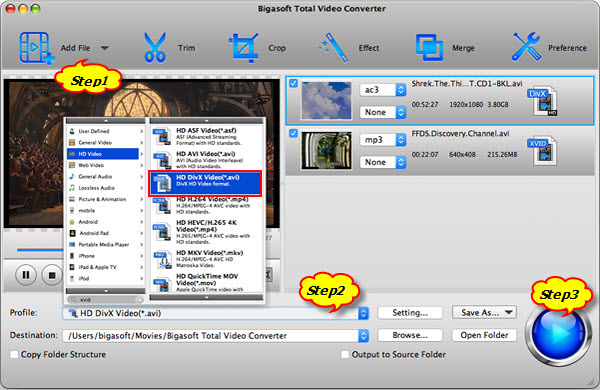Image resolution: width=600 pixels, height=390 pixels.
Task: Clear the xvid search field
Action: coord(140,300)
